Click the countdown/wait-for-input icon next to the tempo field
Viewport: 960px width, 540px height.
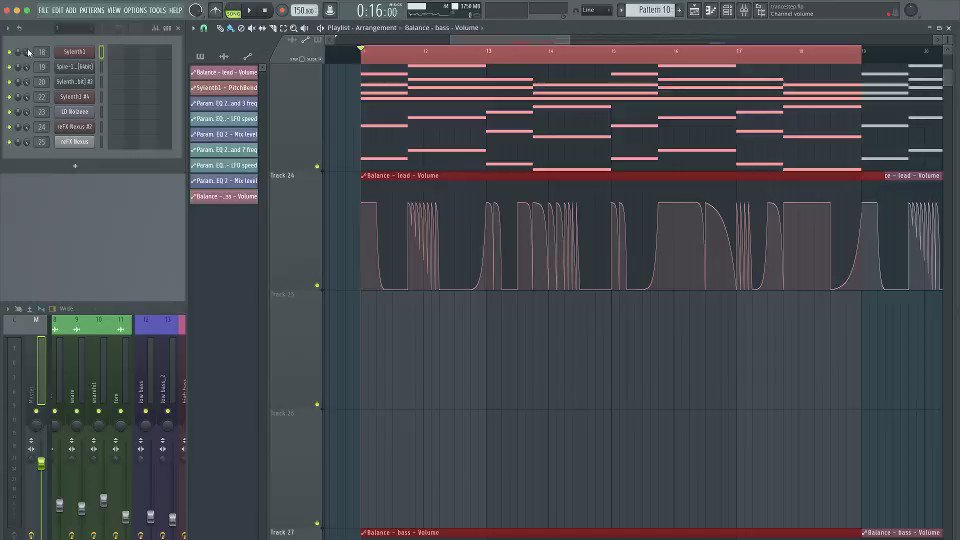coord(329,10)
